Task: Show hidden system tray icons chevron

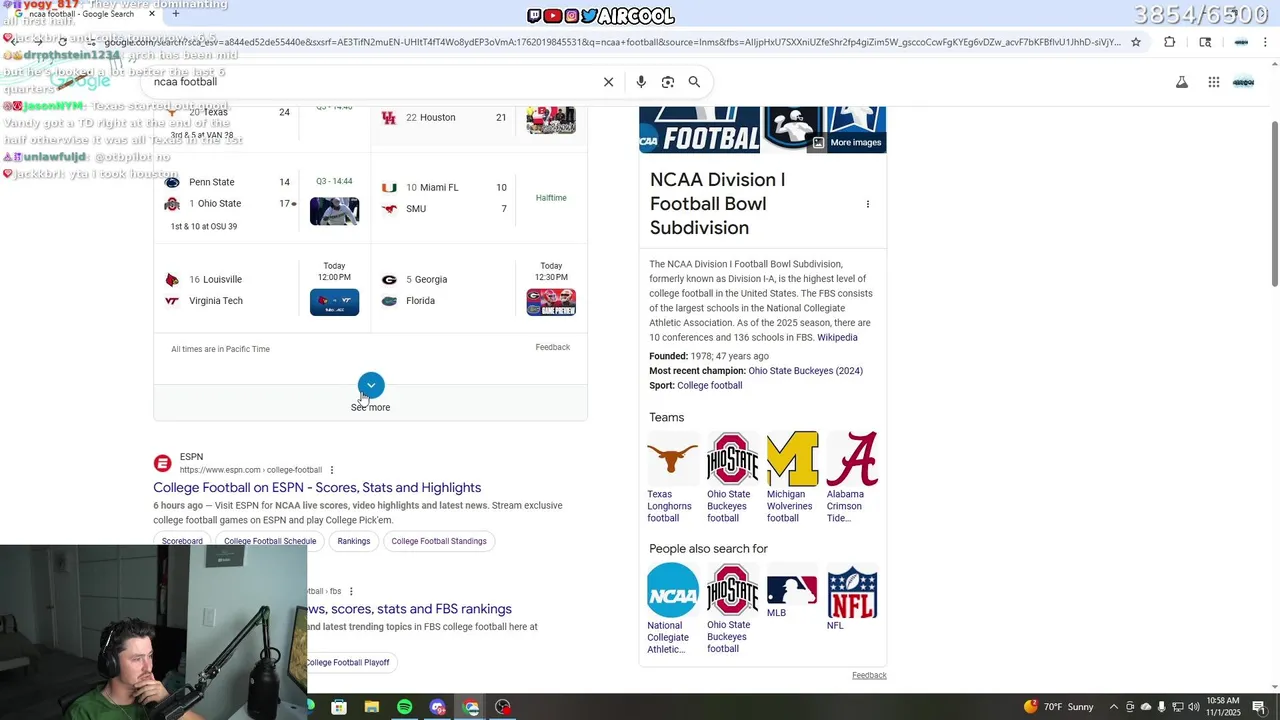Action: (x=1114, y=707)
